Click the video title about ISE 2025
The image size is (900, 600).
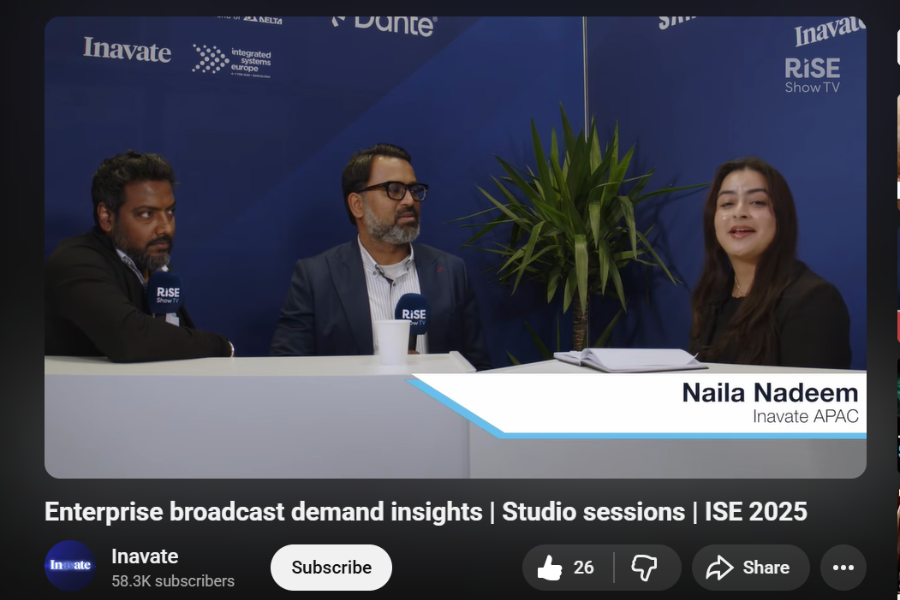[x=425, y=512]
